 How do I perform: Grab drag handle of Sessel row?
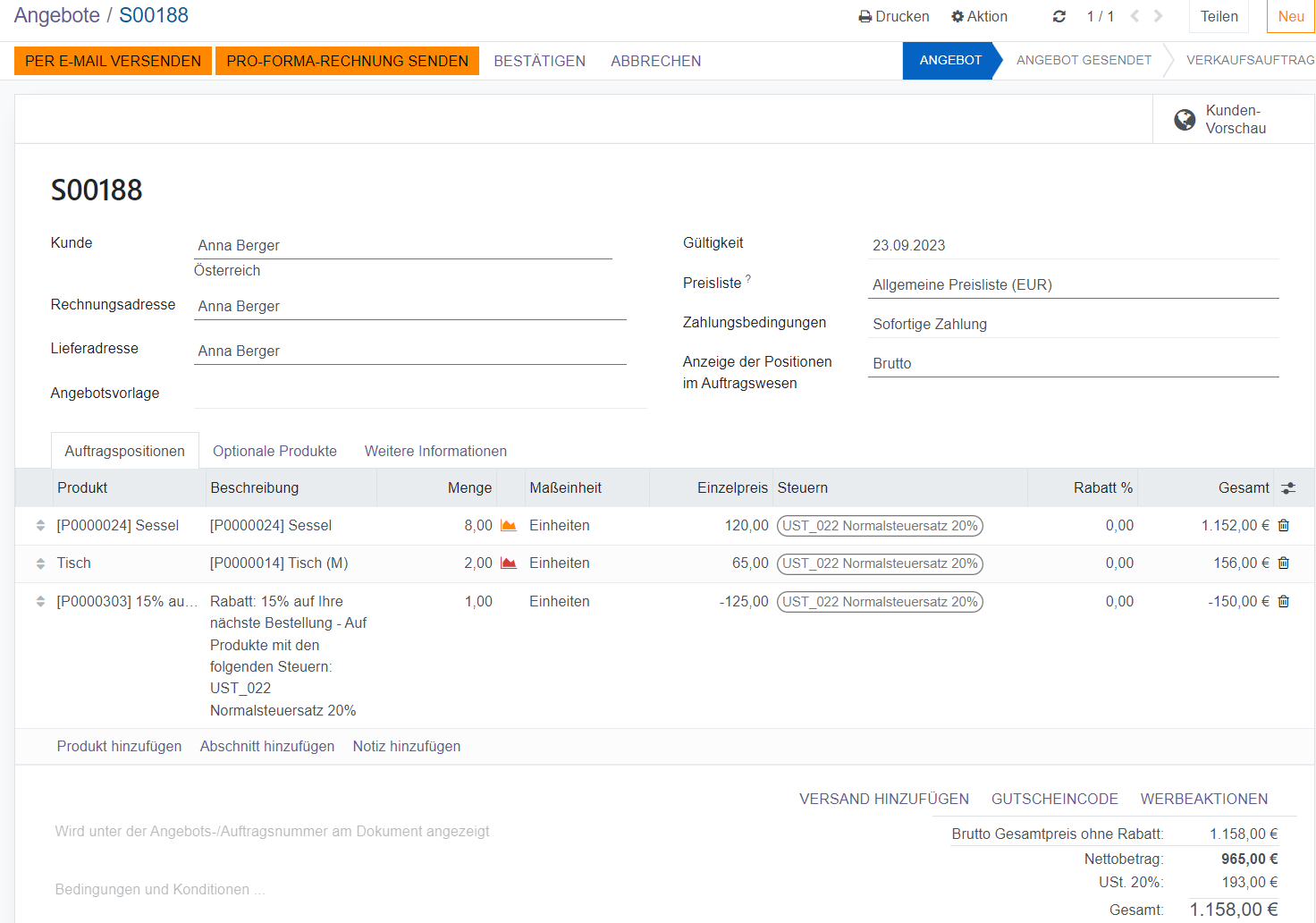coord(40,526)
